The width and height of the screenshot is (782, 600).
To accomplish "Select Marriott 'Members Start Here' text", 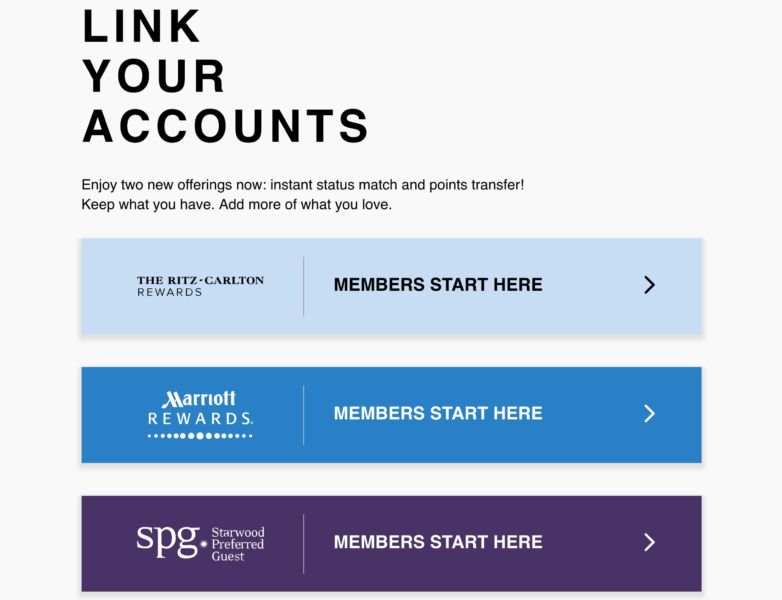I will click(438, 413).
